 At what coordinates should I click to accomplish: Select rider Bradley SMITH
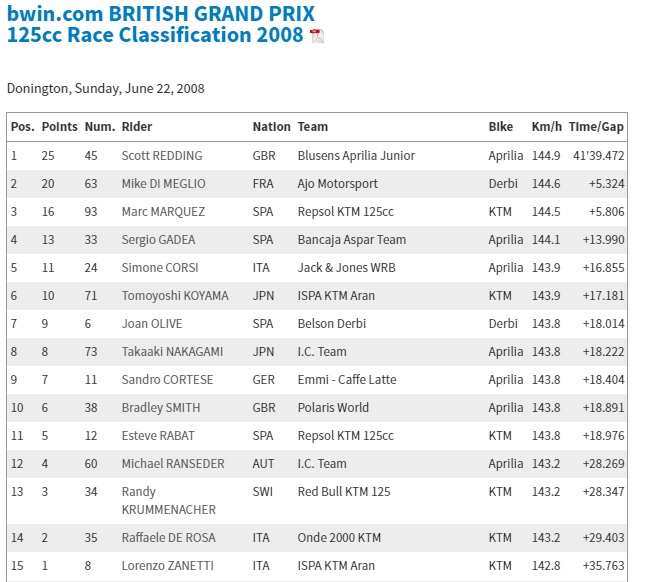point(160,408)
